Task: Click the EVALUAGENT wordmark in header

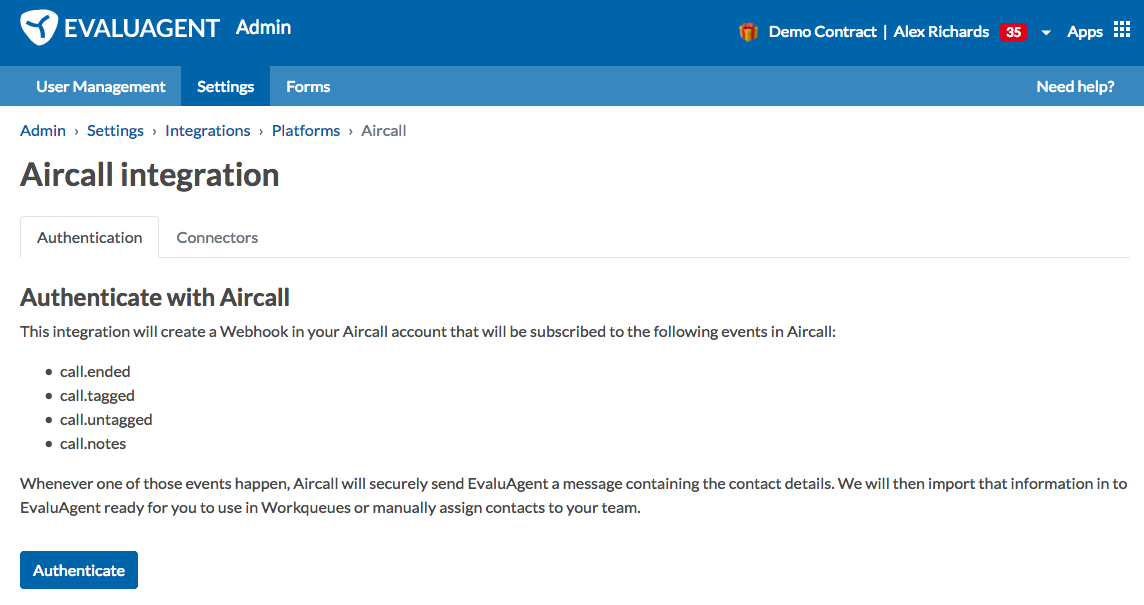Action: [142, 28]
